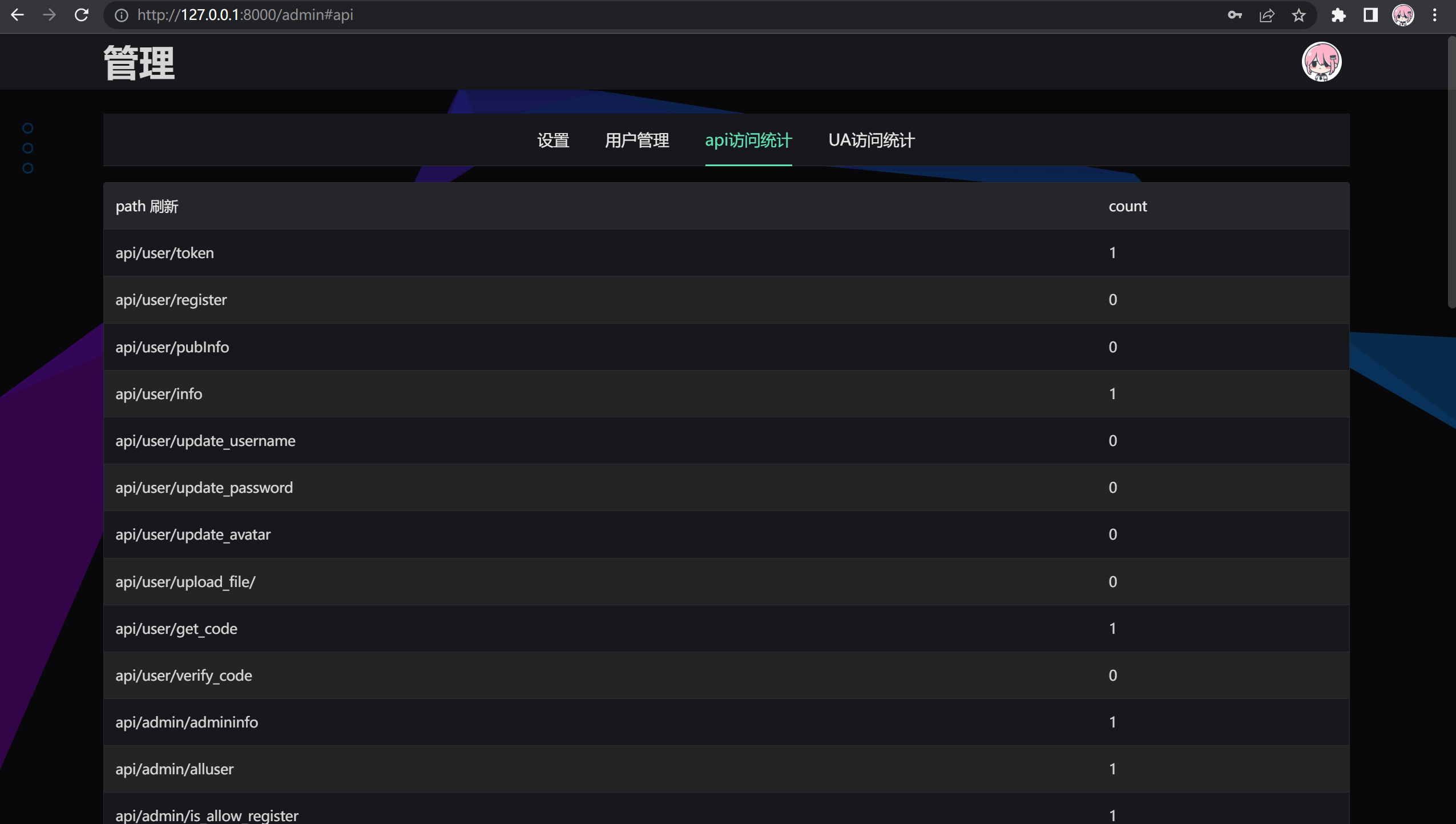Select the api访问统计 tab

click(x=748, y=140)
